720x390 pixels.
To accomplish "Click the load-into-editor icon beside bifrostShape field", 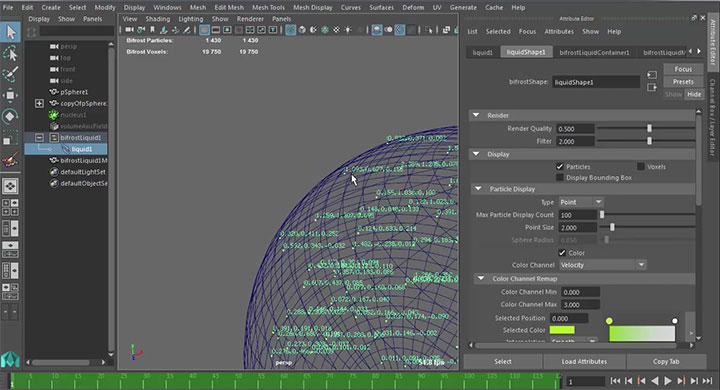I will (652, 75).
